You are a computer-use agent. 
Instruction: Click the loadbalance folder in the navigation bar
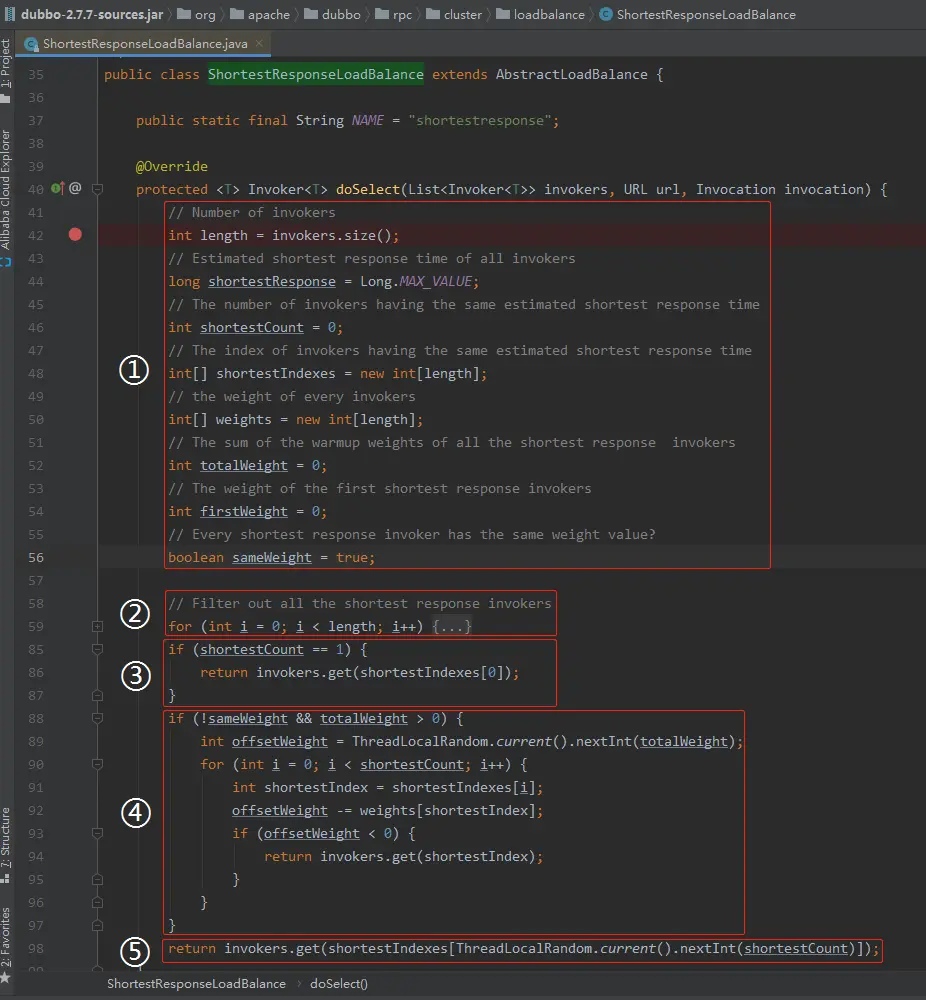pyautogui.click(x=549, y=15)
